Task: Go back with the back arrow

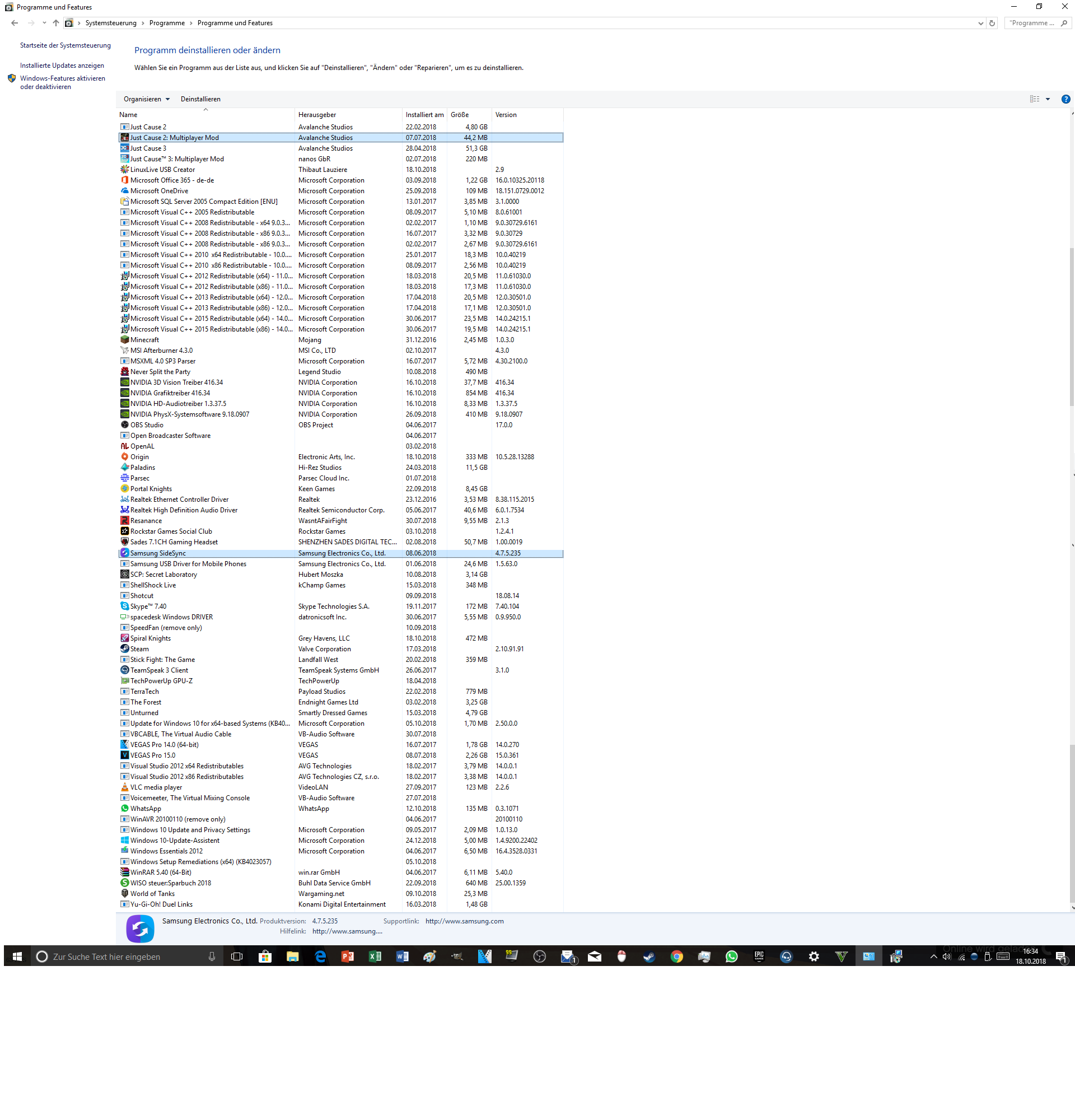Action: point(15,23)
